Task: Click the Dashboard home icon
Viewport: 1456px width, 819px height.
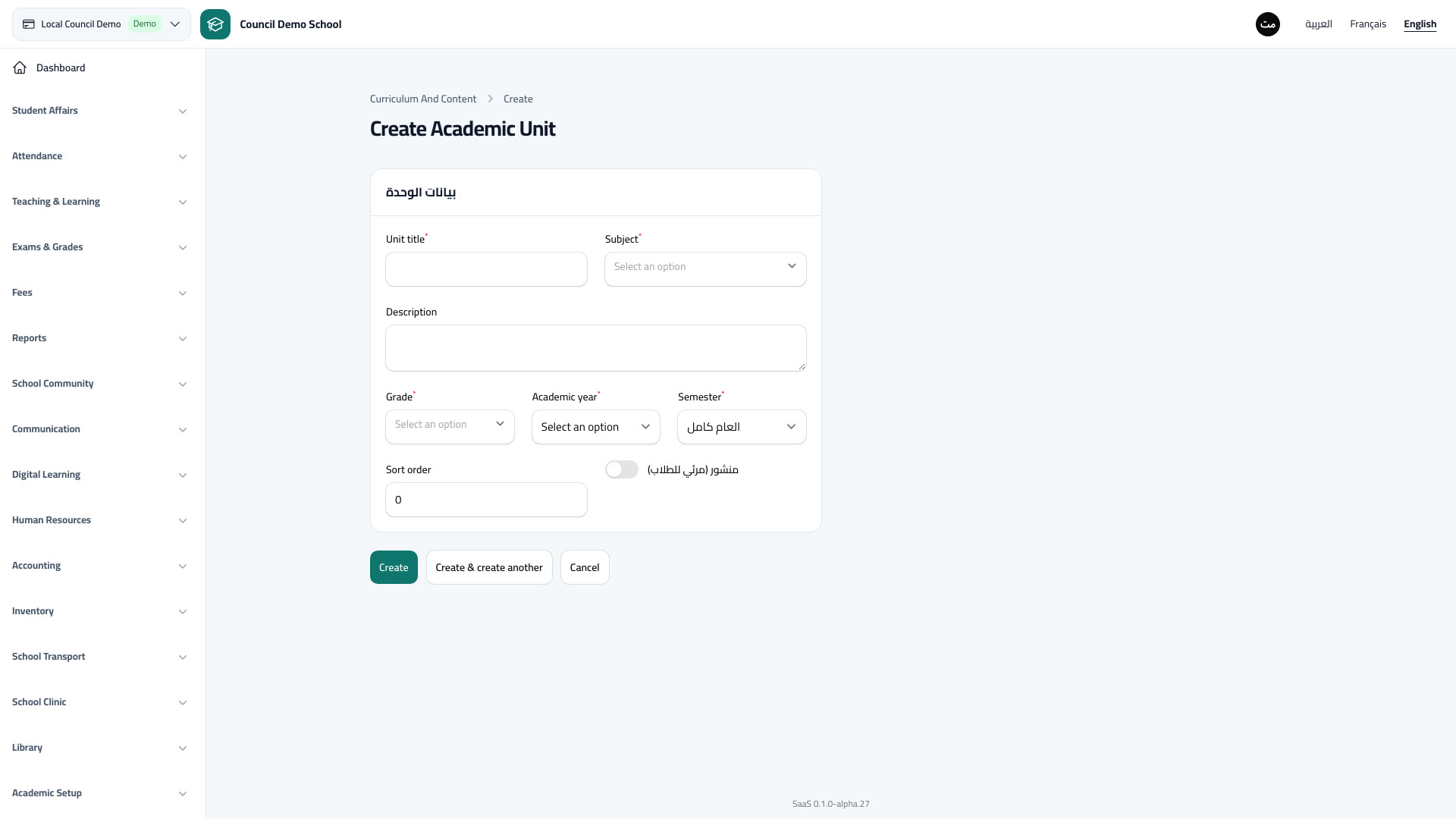Action: [x=20, y=67]
